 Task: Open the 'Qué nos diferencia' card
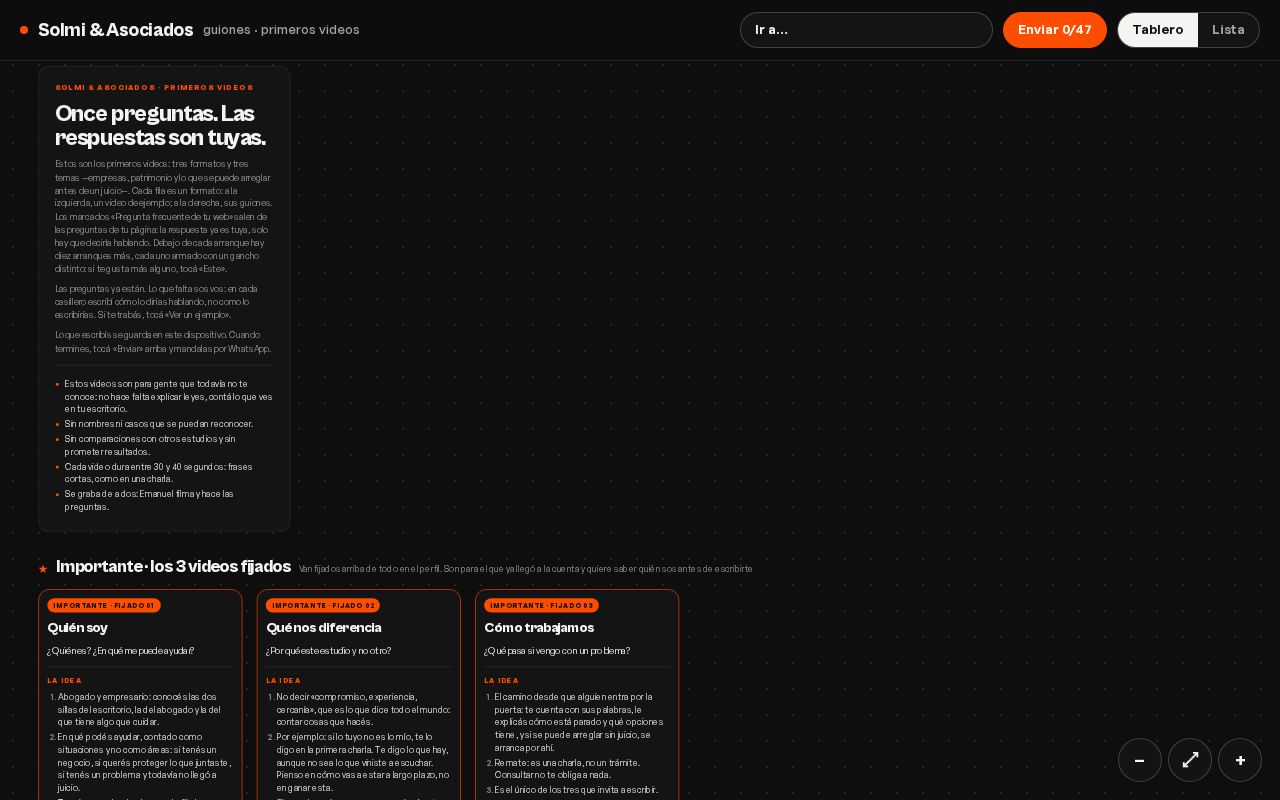coord(359,695)
